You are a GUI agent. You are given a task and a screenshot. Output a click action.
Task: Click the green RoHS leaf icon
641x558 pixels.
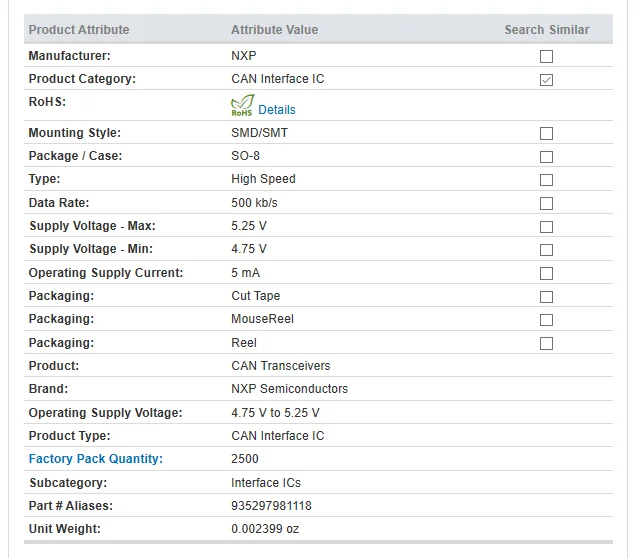click(242, 105)
